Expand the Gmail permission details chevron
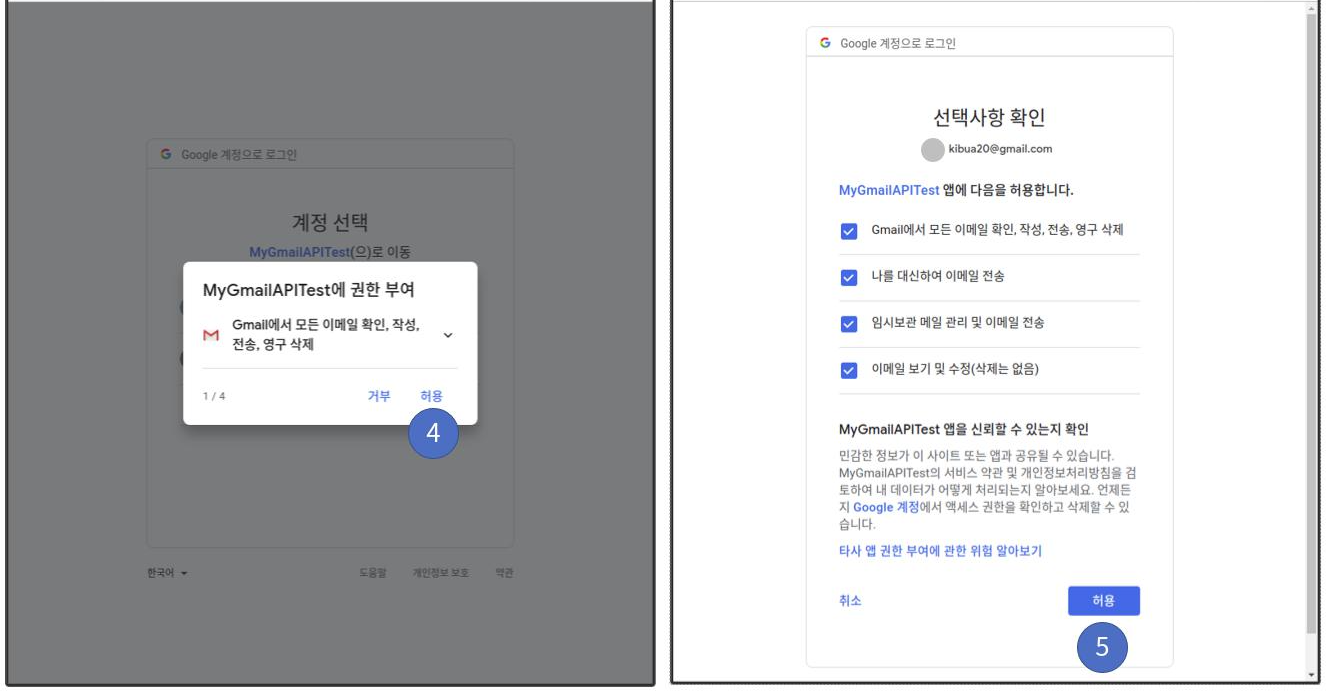 tap(447, 335)
